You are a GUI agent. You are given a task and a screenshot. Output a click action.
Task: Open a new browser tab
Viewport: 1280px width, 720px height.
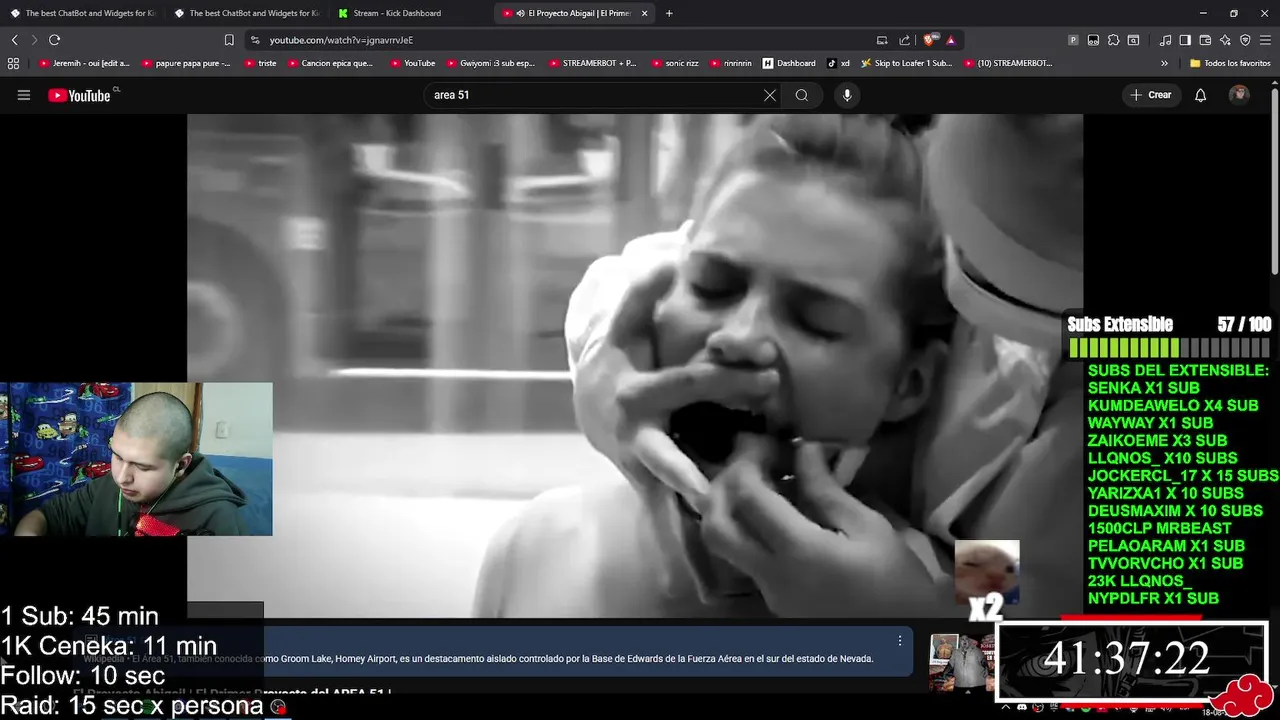click(669, 13)
